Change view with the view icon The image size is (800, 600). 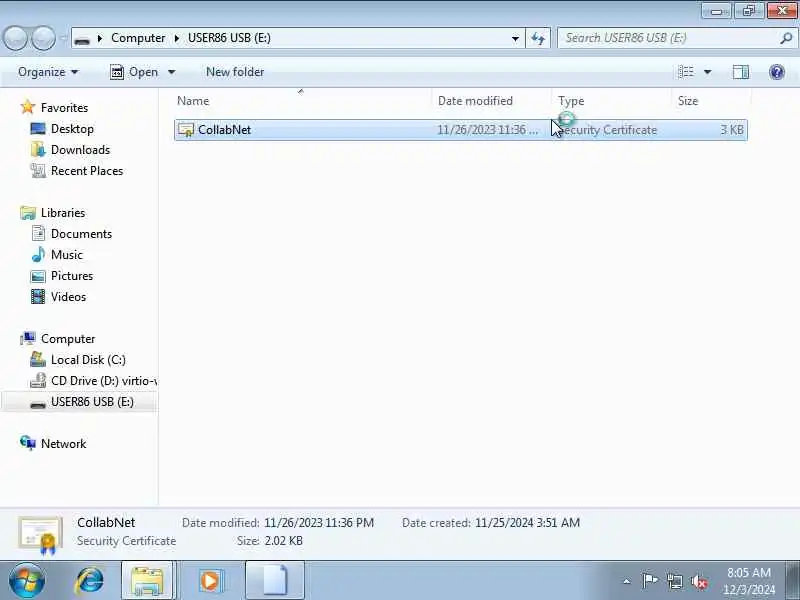coord(686,72)
